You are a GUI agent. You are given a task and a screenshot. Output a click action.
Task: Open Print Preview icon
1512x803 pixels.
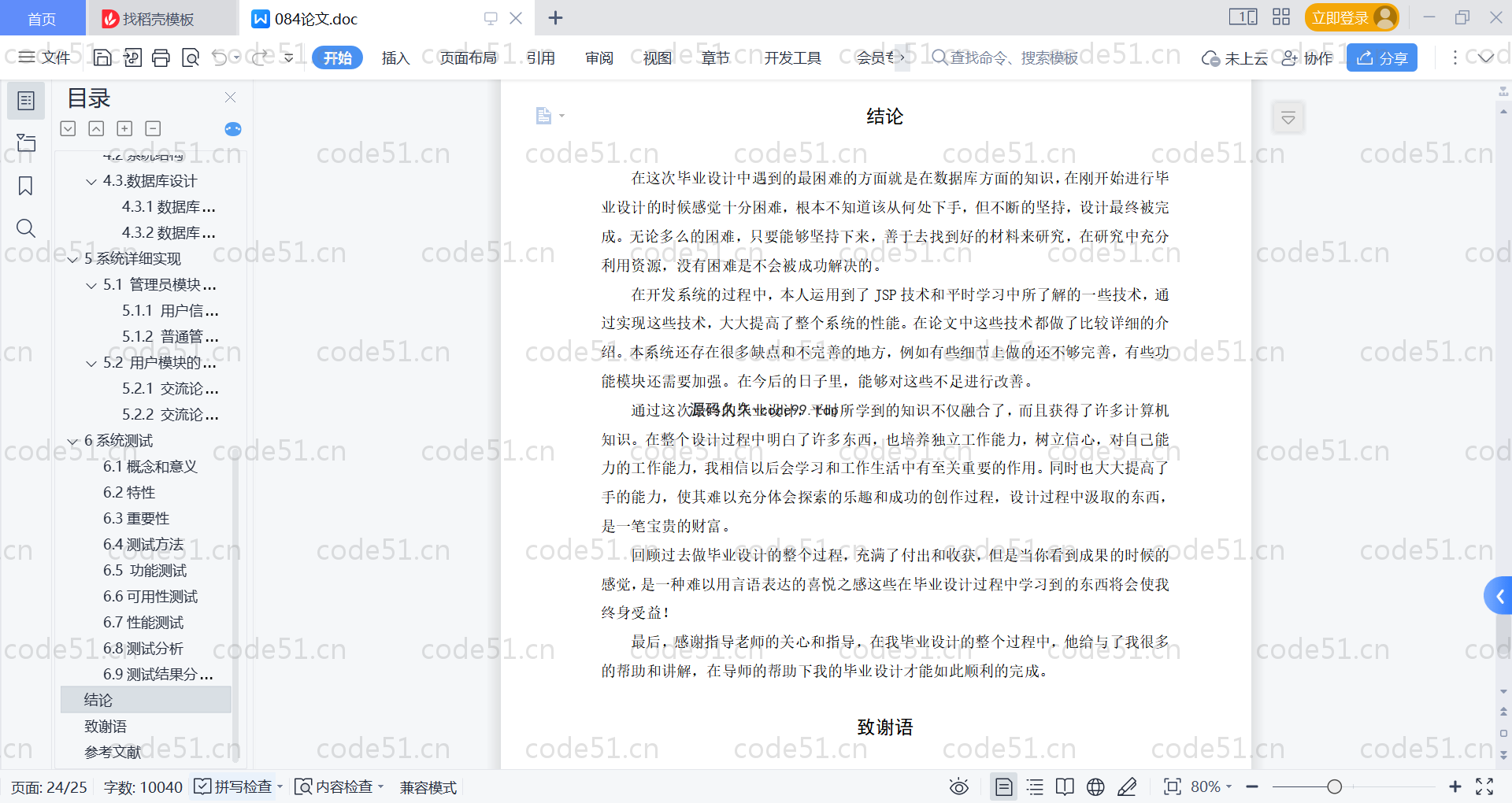coord(190,57)
